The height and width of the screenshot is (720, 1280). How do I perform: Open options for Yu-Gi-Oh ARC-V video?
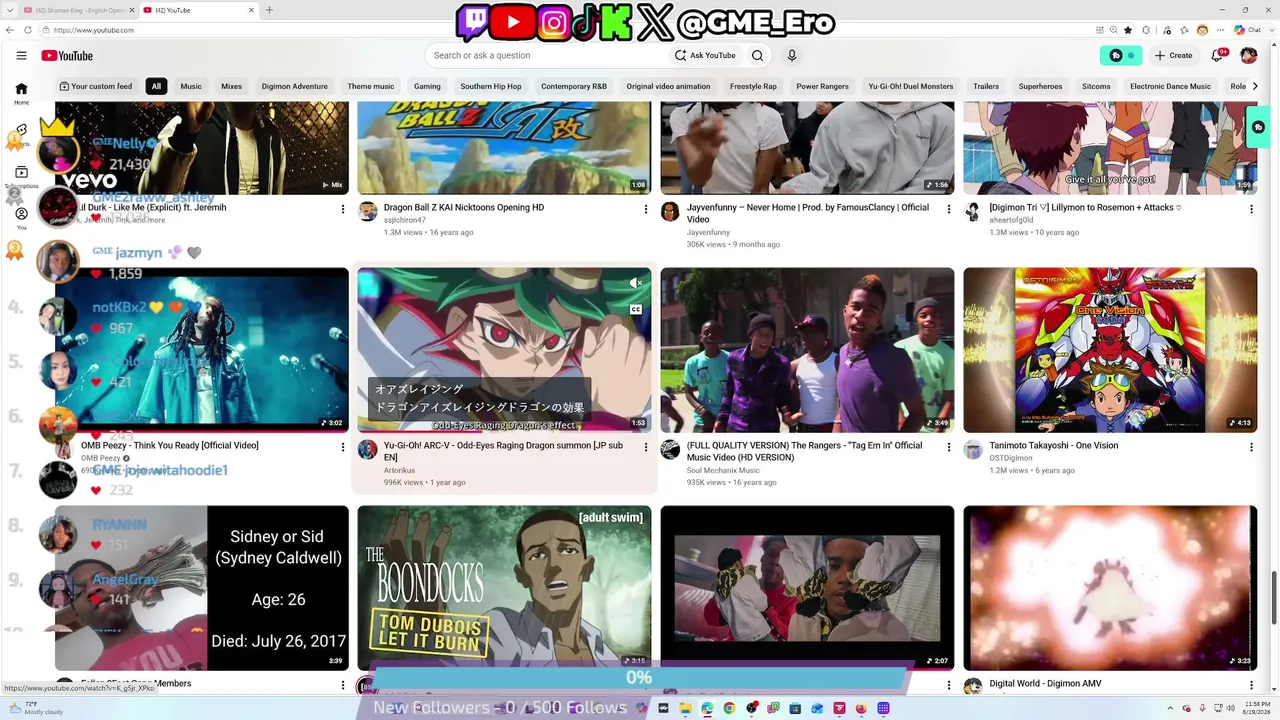(645, 447)
